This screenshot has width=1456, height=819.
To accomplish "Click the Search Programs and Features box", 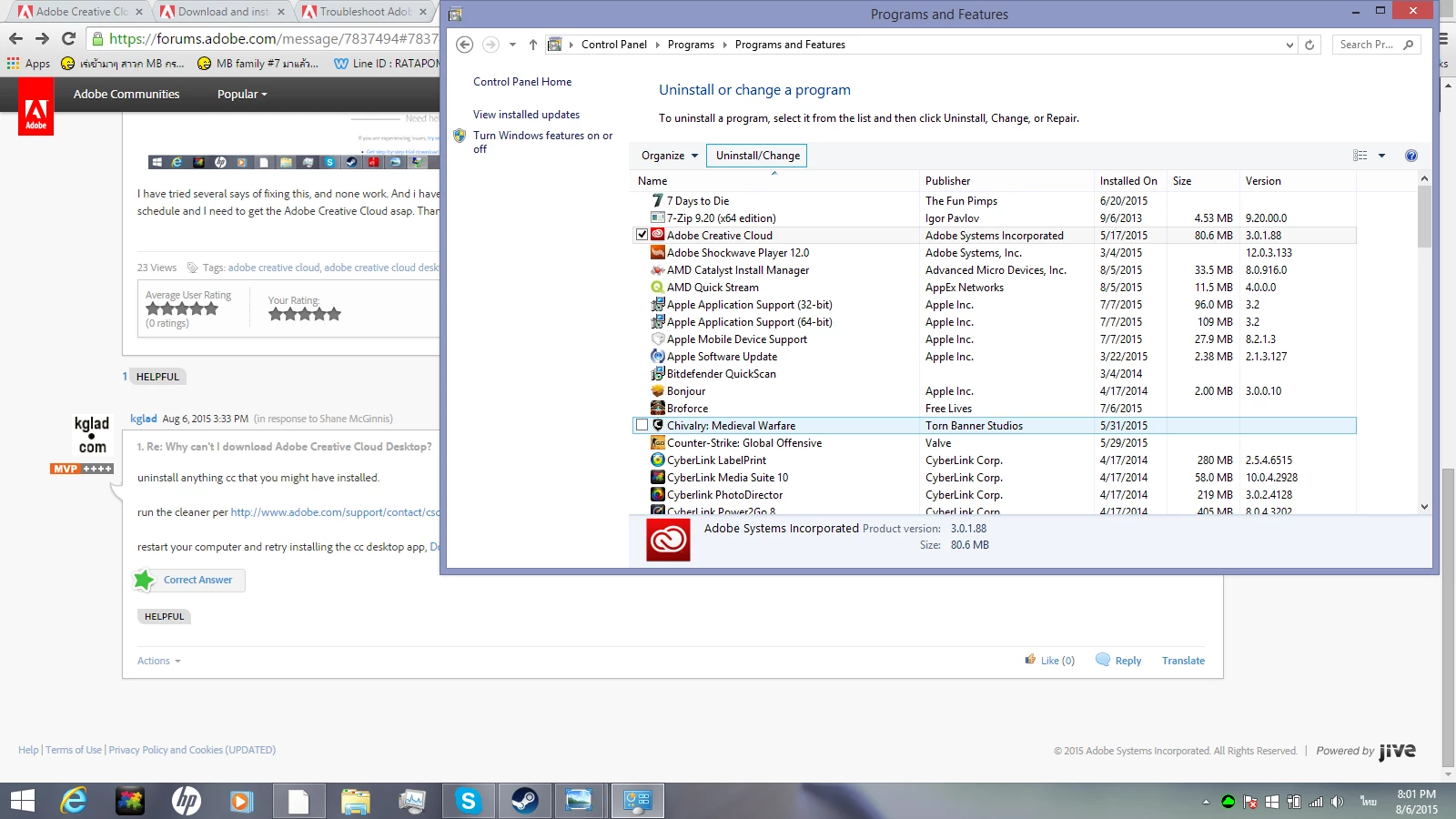I will 1377,45.
